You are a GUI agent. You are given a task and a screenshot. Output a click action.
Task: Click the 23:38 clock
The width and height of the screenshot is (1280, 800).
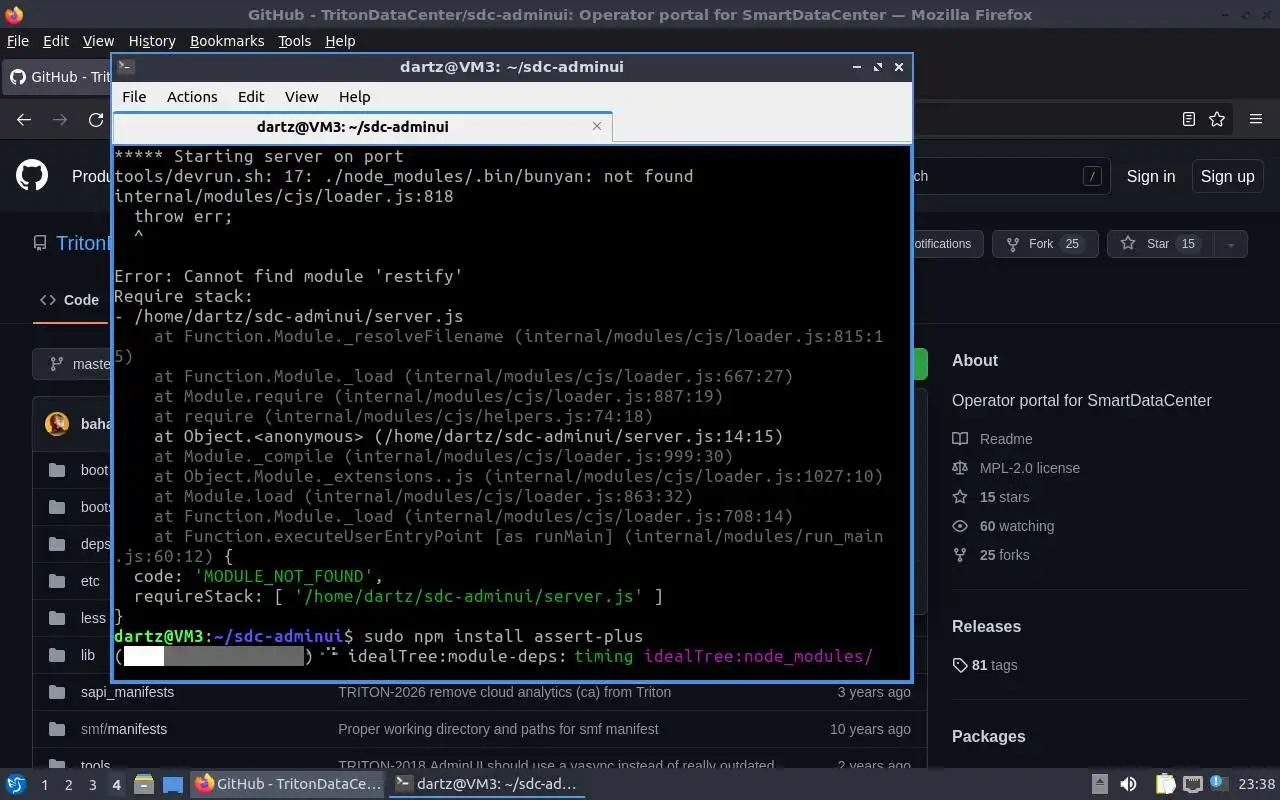1257,784
